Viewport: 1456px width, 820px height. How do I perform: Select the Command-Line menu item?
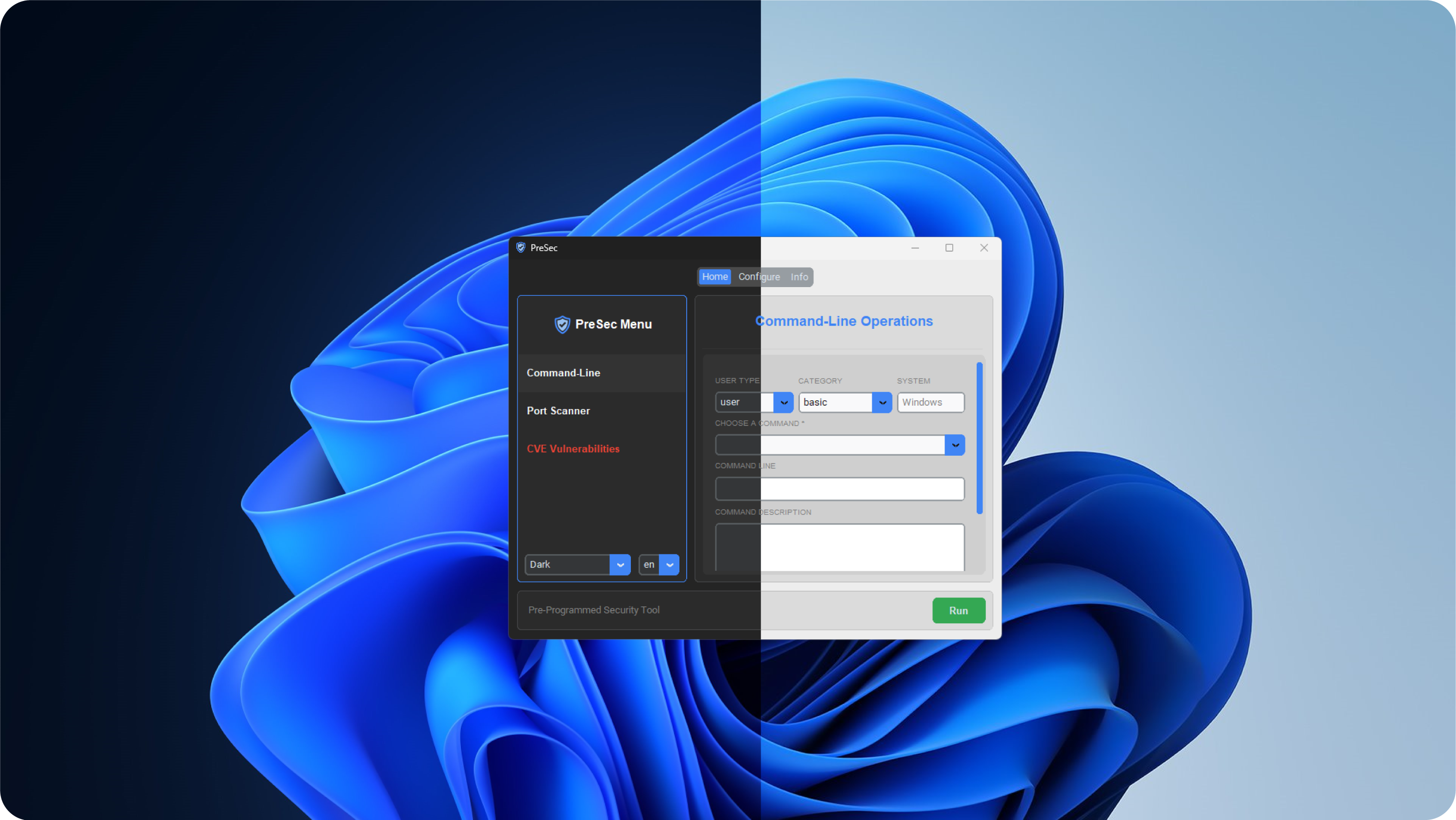[x=564, y=373]
